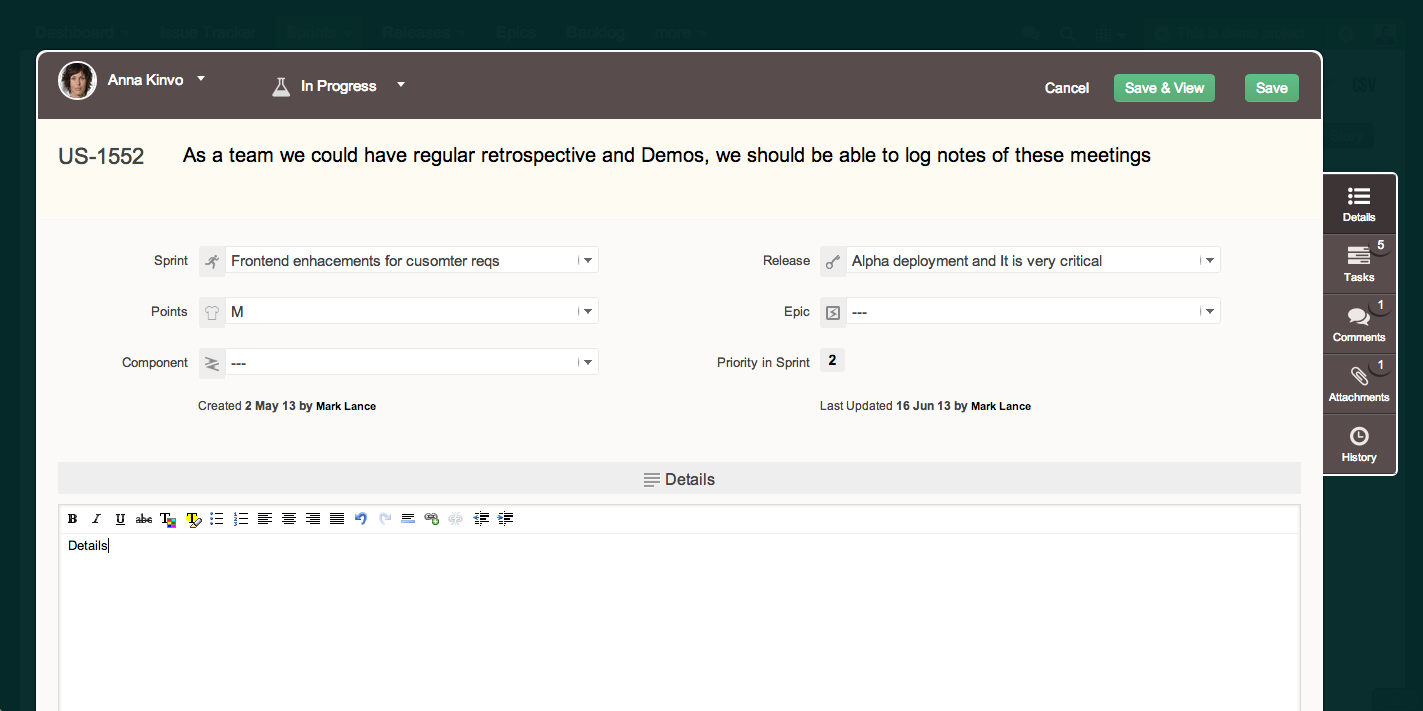Switch to the Tasks side tab
Image resolution: width=1423 pixels, height=711 pixels.
(x=1359, y=264)
